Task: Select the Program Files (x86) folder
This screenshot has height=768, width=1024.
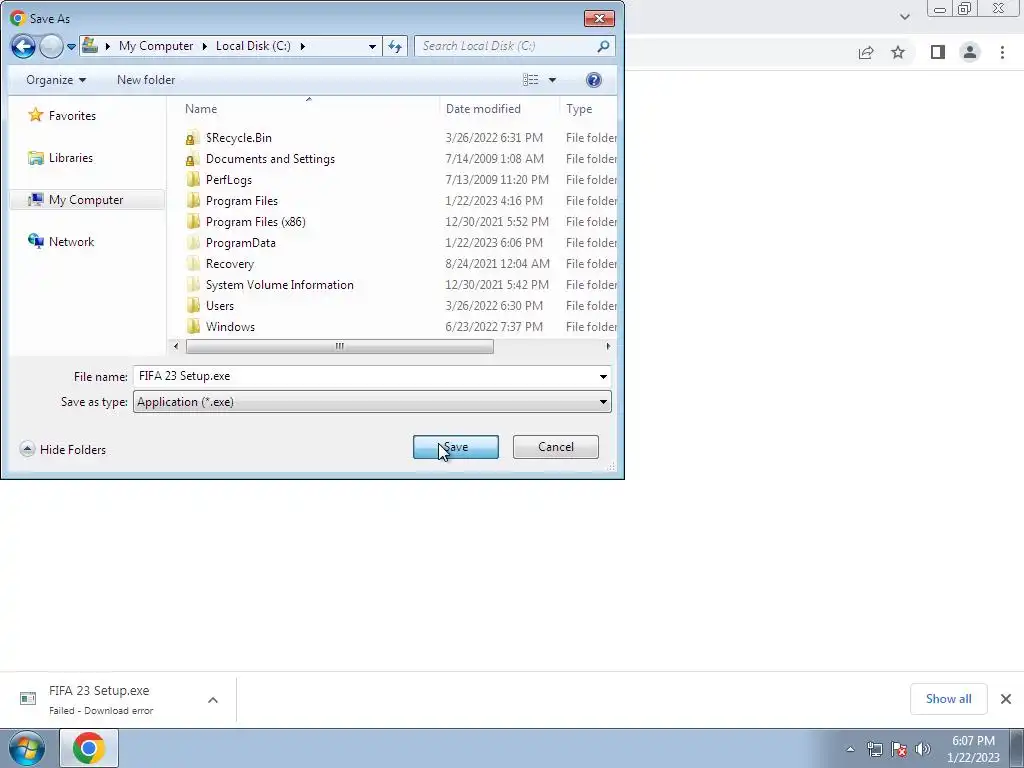Action: (255, 221)
